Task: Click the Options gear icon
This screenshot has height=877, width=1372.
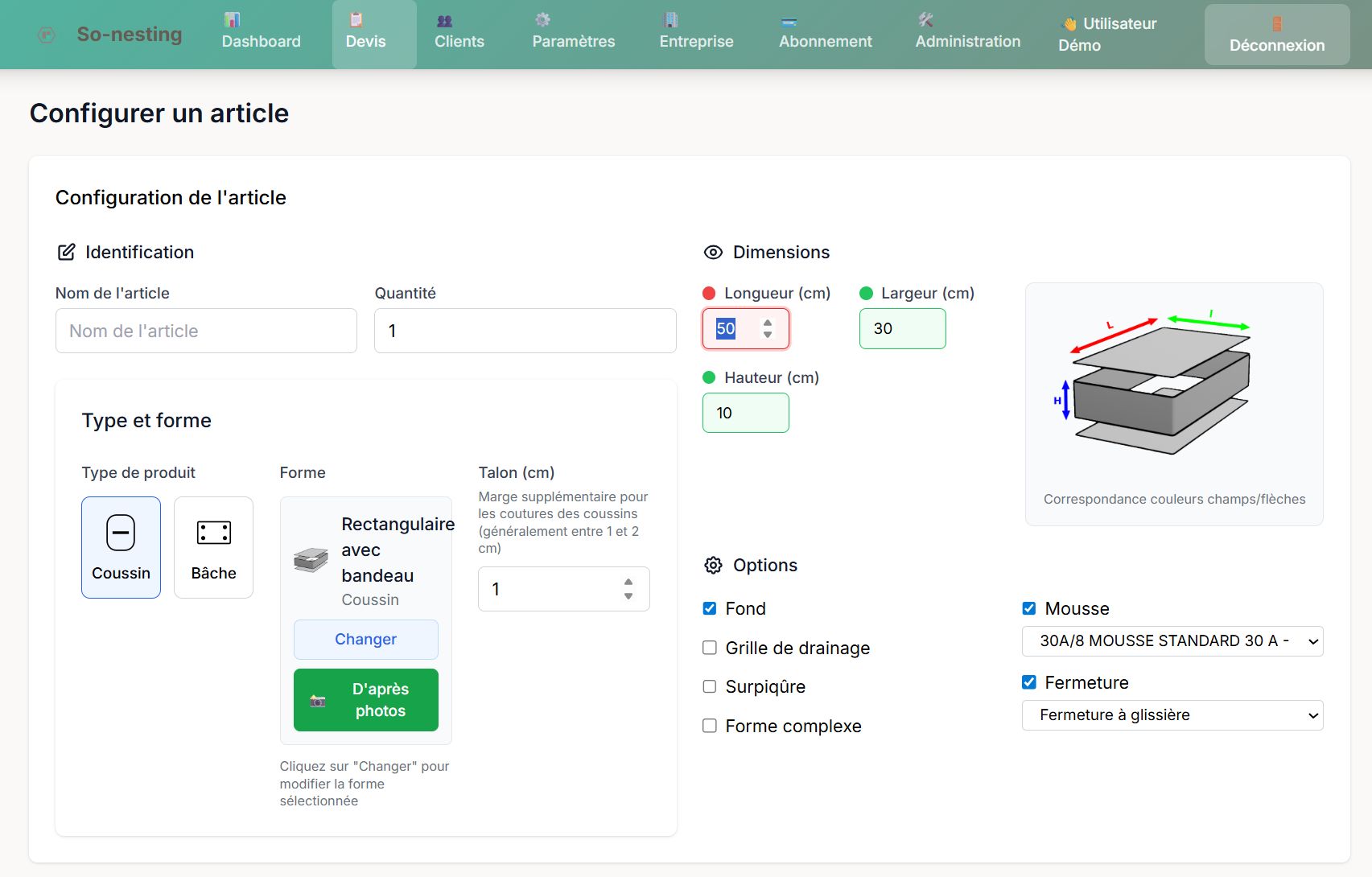Action: (x=713, y=566)
